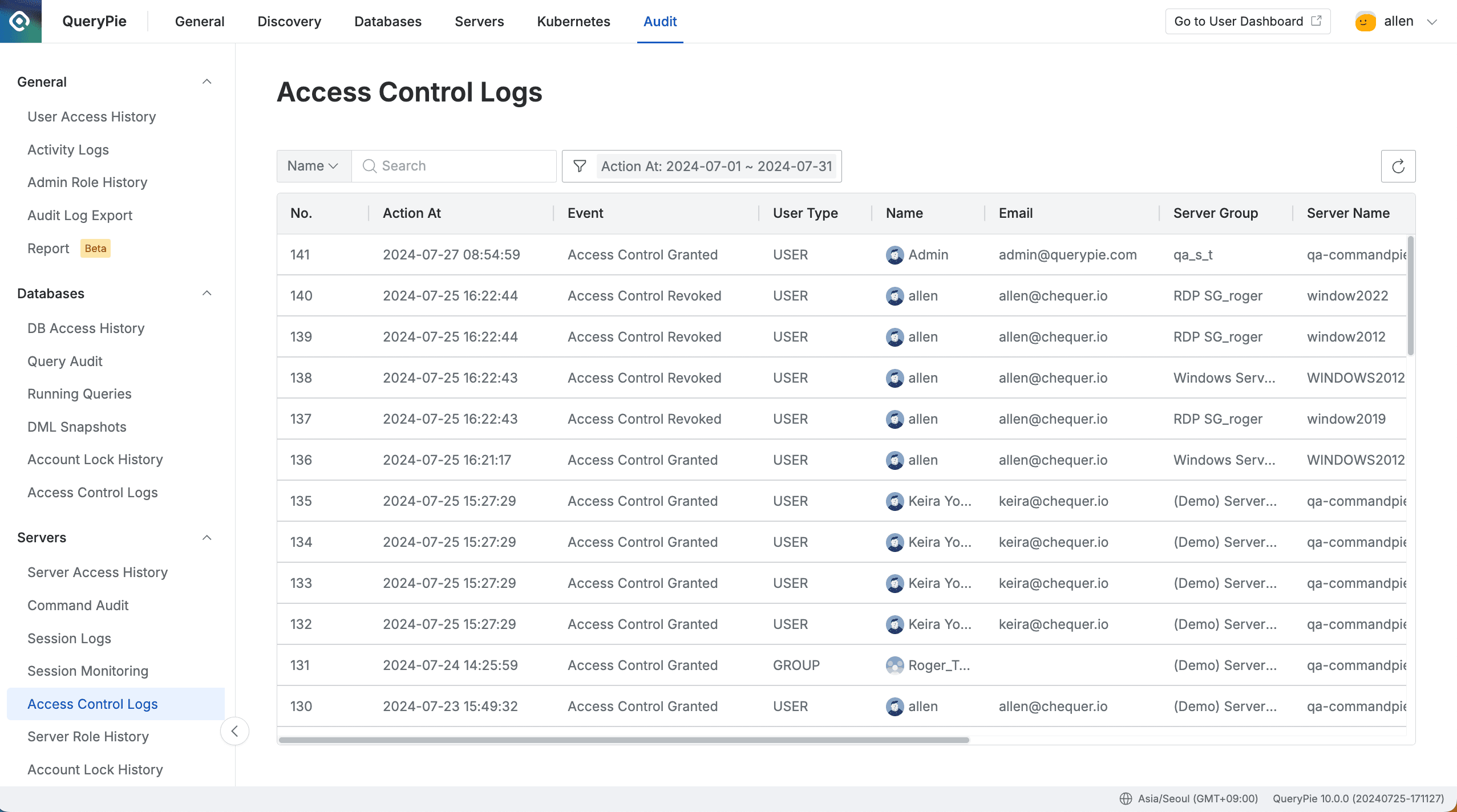Switch to the Audit tab
The width and height of the screenshot is (1457, 812).
click(x=659, y=22)
